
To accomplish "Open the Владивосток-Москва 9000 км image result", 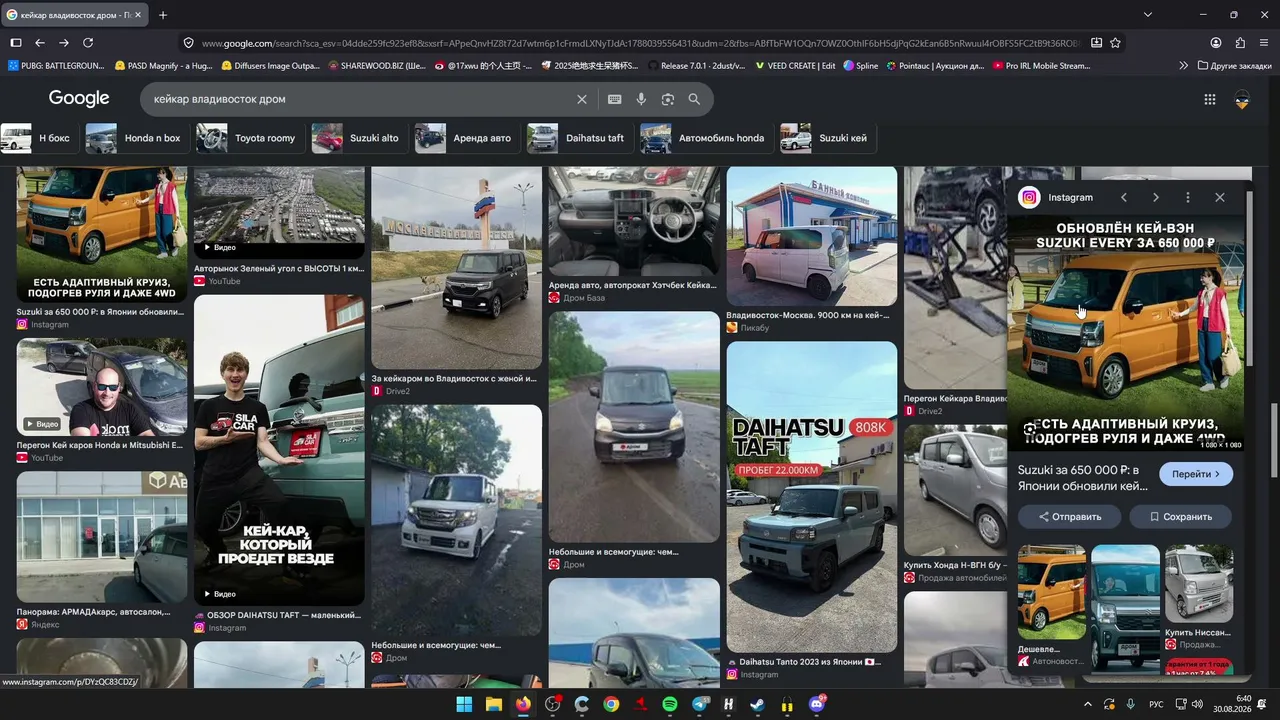I will 812,236.
